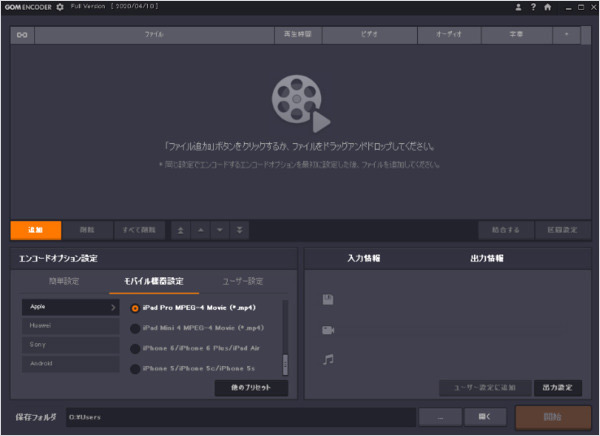Image resolution: width=600 pixels, height=436 pixels.
Task: Expand the Apple device category
Action: pos(71,307)
